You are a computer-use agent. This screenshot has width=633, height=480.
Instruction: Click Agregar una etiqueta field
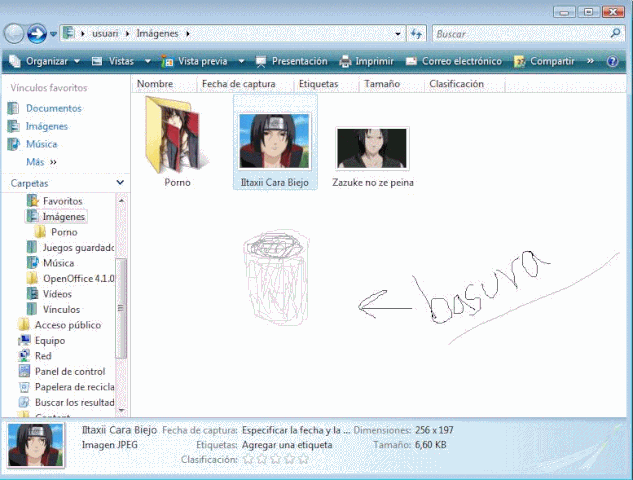[287, 445]
